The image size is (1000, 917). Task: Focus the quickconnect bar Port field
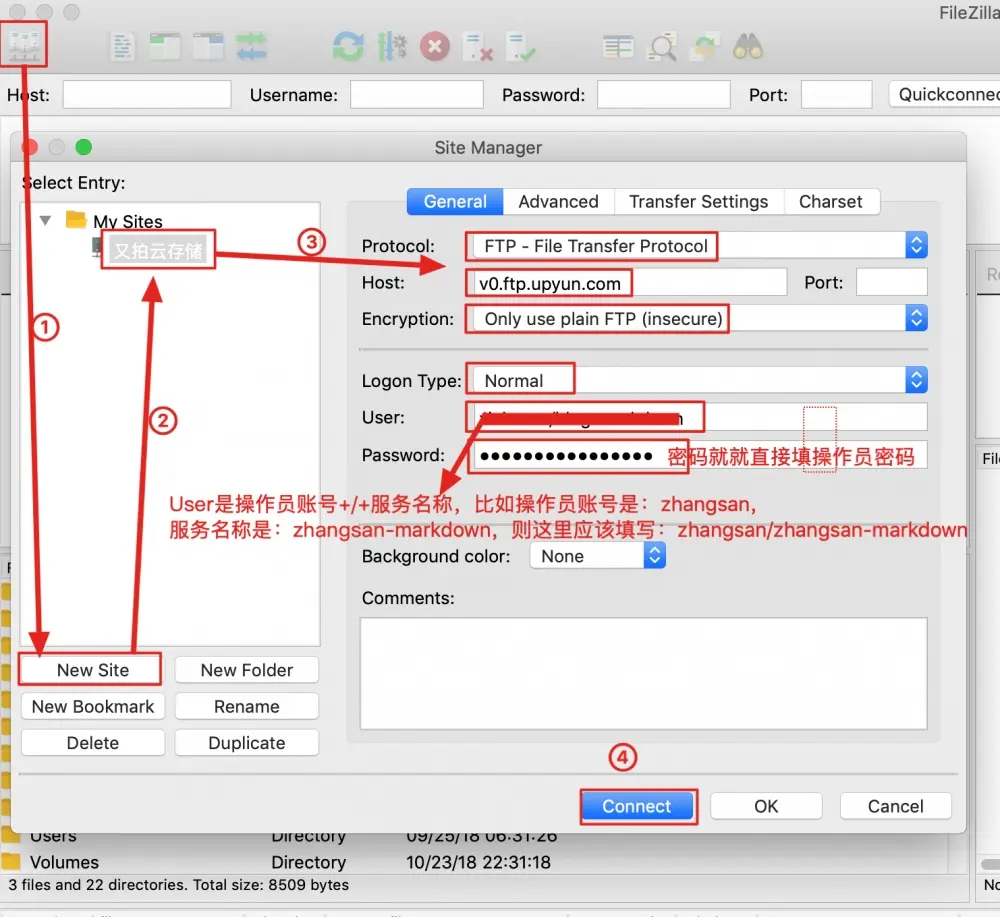pyautogui.click(x=836, y=94)
